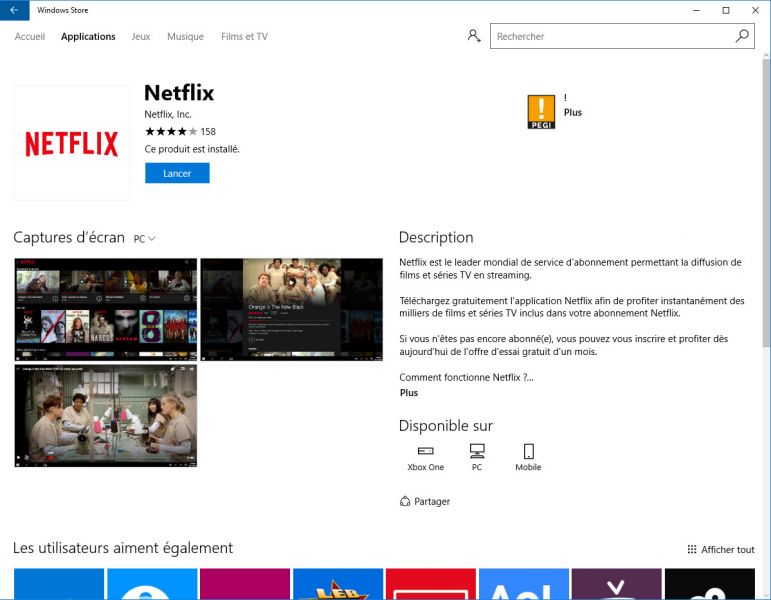This screenshot has width=771, height=600.
Task: Click the 158 ratings count
Action: click(208, 131)
